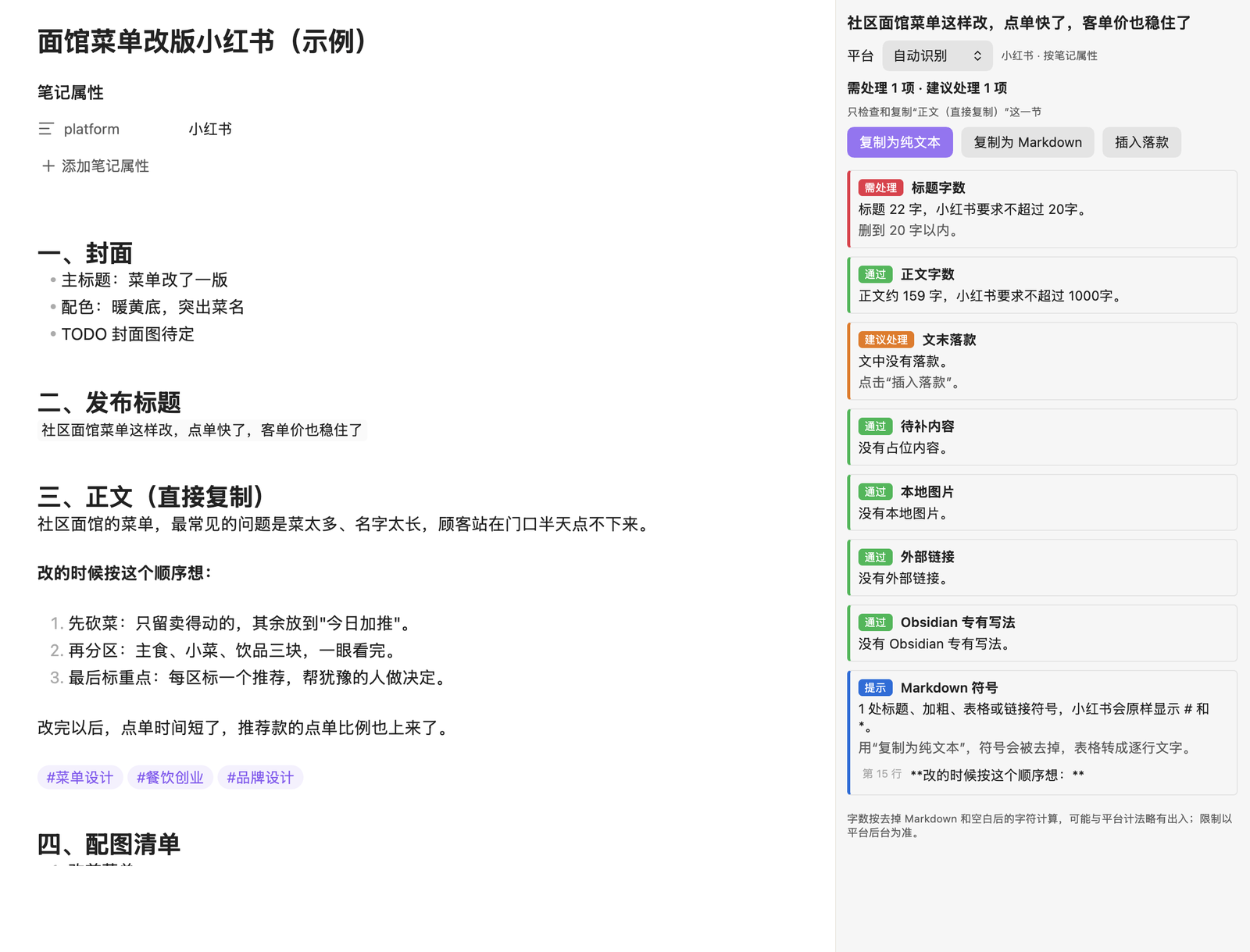Click the platform property name
1250x952 pixels.
(91, 129)
